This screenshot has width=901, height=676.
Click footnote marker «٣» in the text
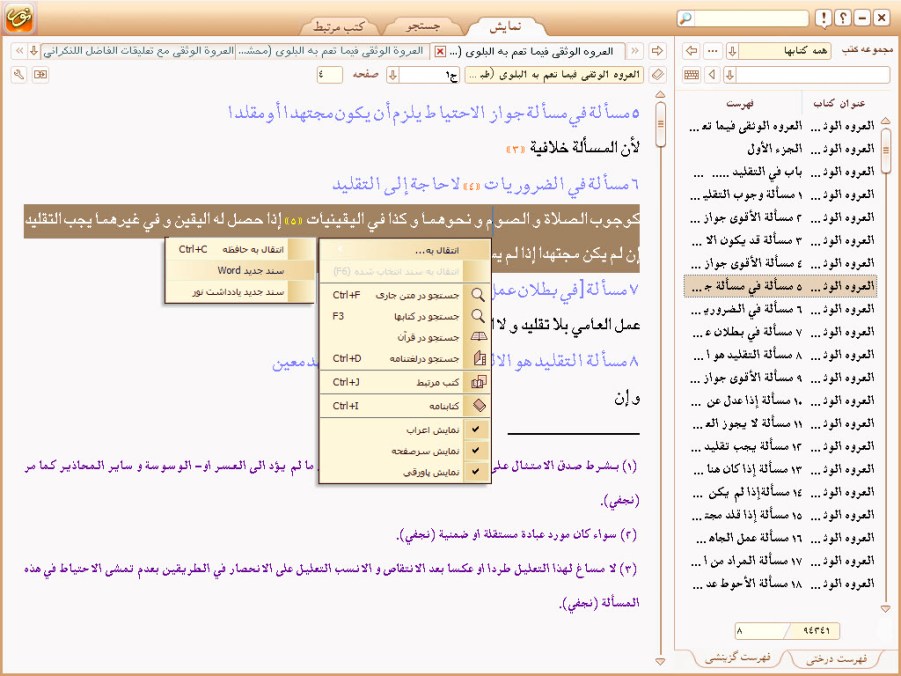[x=515, y=149]
